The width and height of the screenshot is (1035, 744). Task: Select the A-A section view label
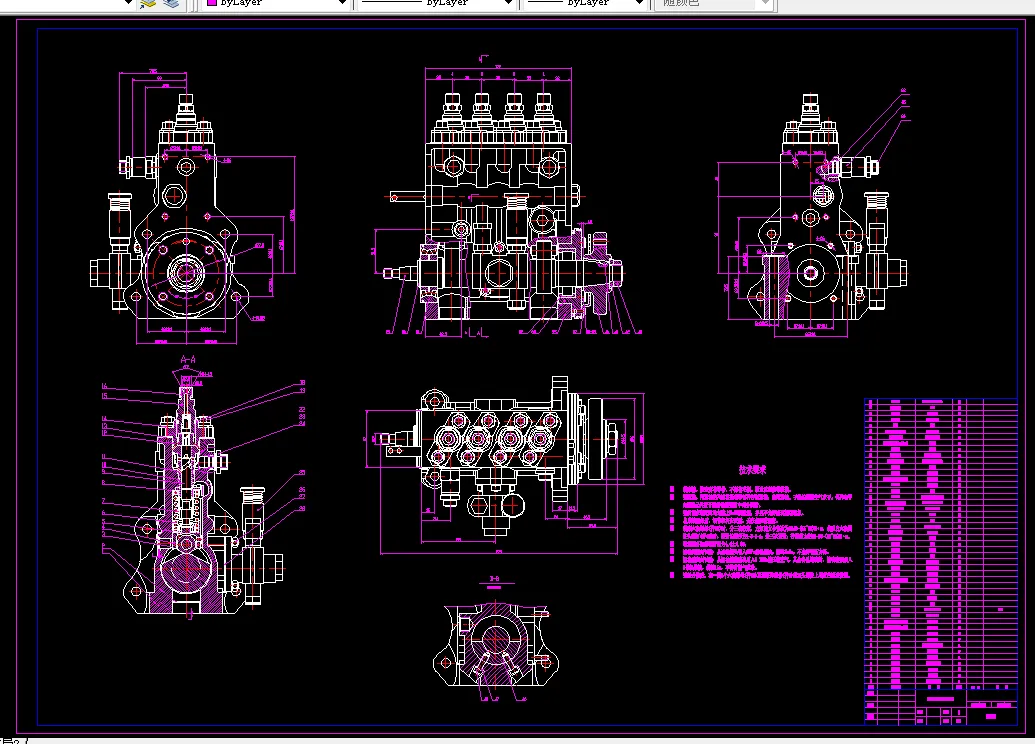(188, 360)
